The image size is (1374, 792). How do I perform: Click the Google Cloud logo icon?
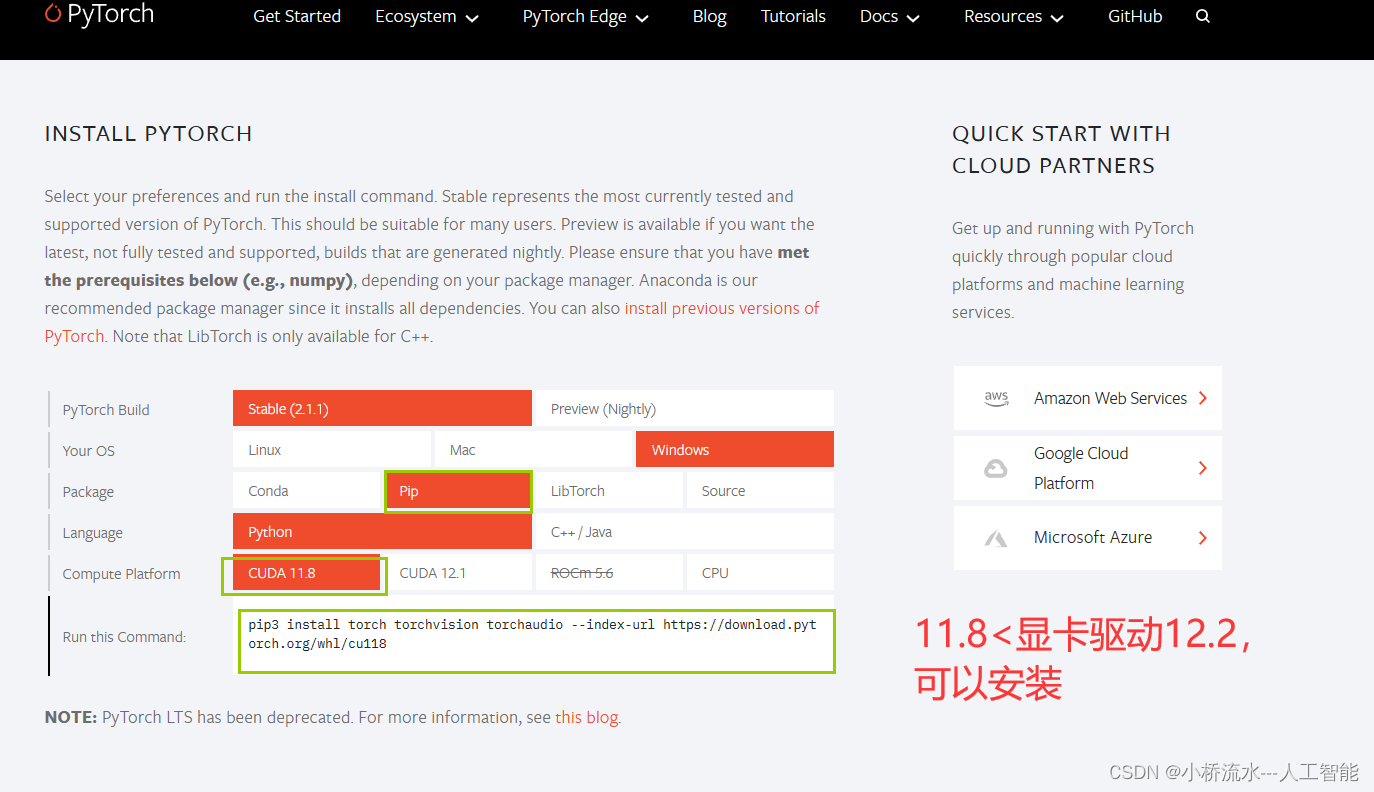coord(996,468)
